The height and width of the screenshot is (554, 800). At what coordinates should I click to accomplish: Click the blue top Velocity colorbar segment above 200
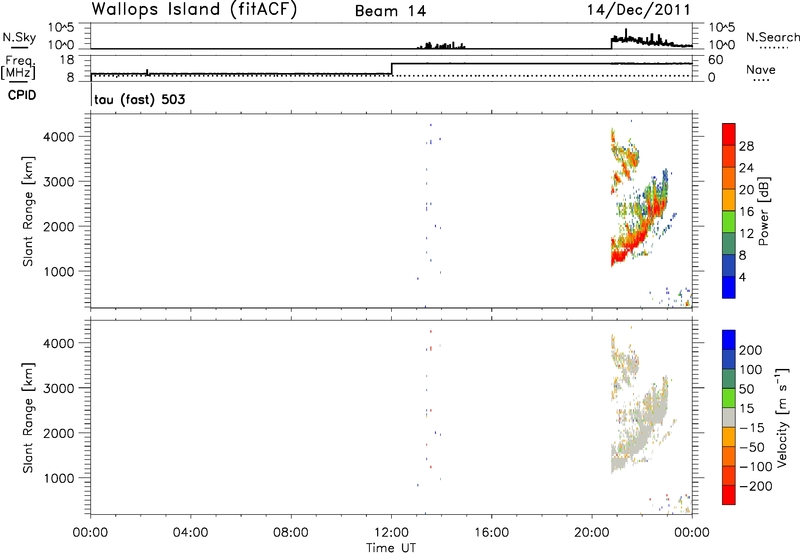coord(729,339)
